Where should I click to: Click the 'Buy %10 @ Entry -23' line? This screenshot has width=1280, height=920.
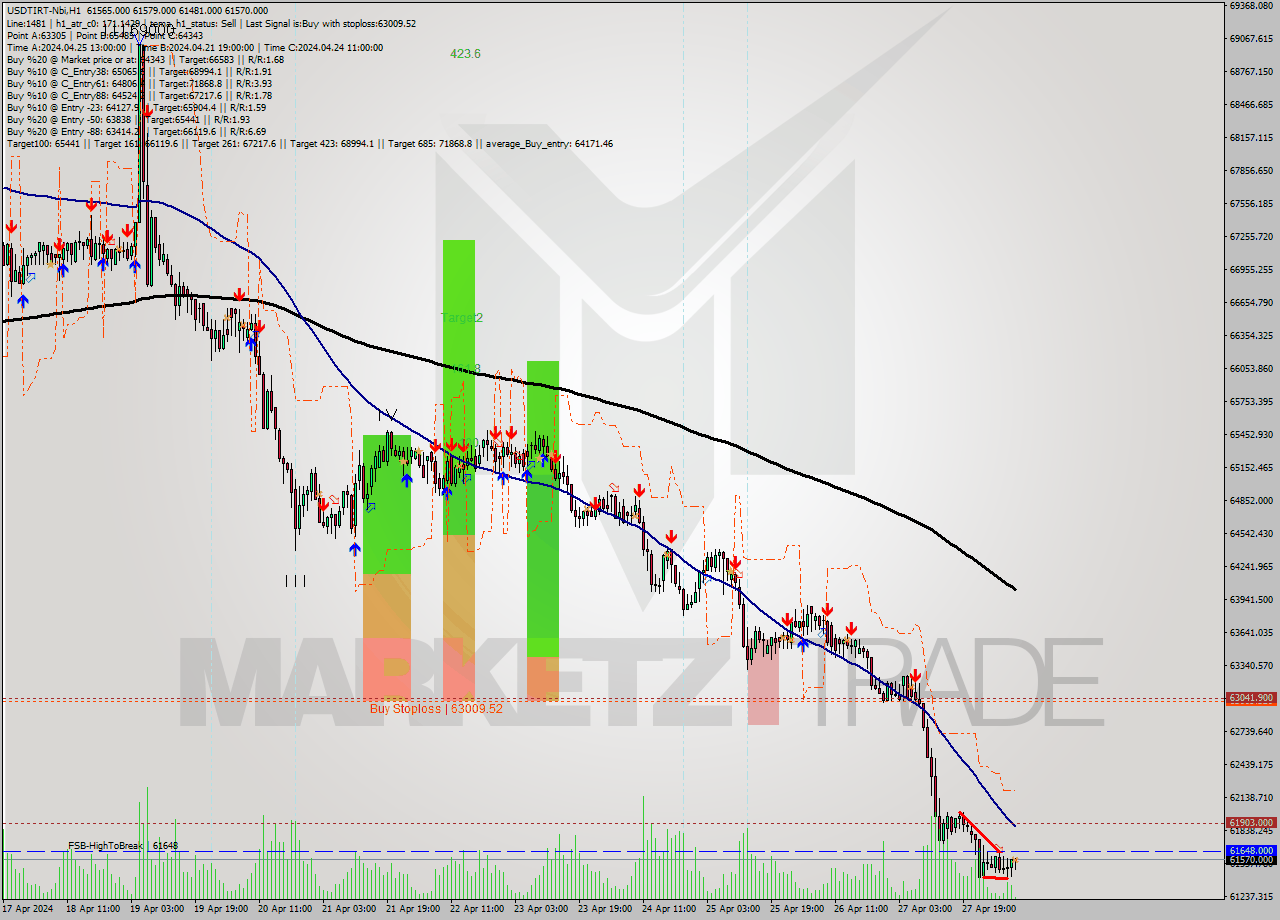point(136,107)
